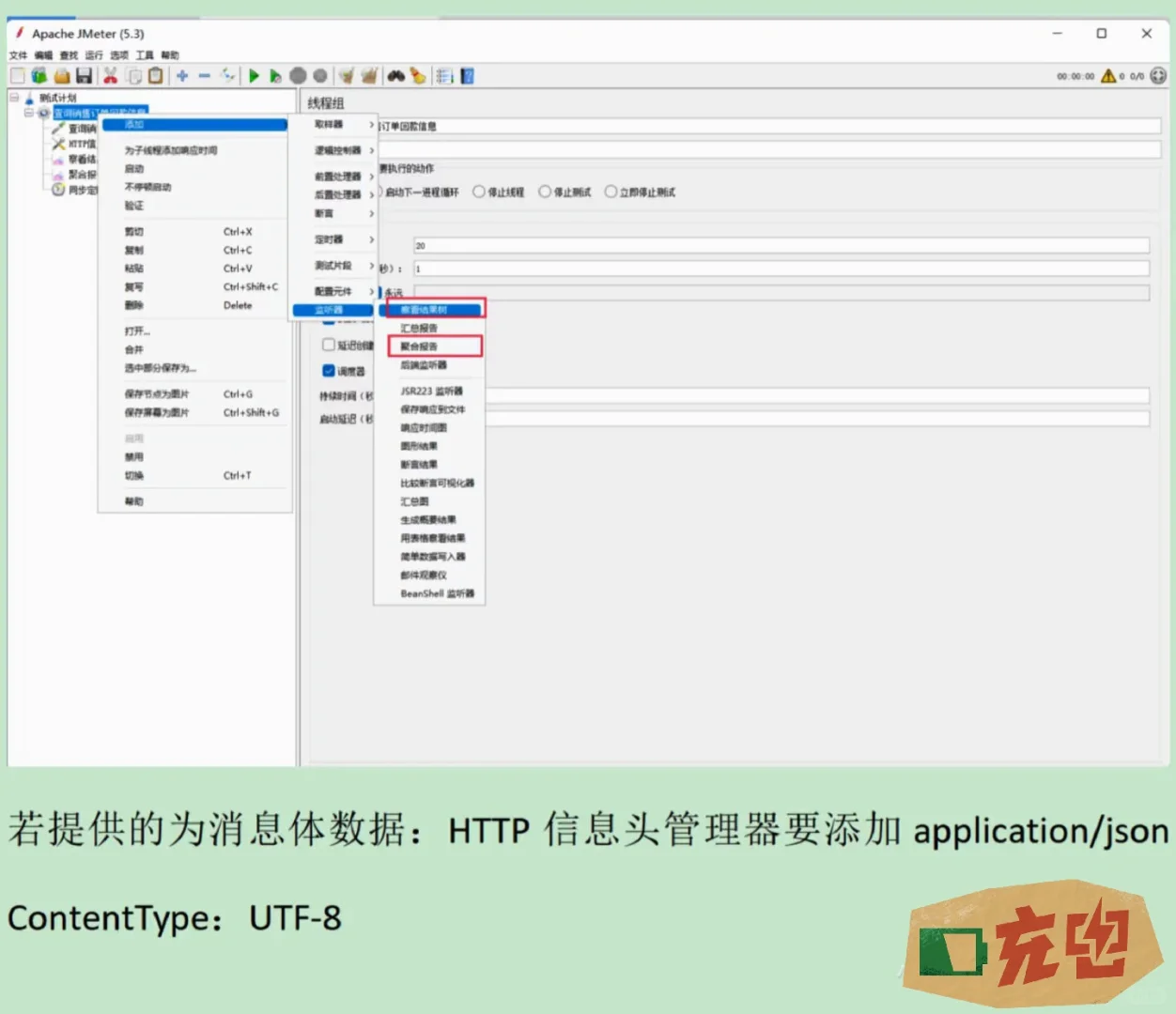Select the 同步定时器 clock tree node
The width and height of the screenshot is (1176, 1014).
[x=74, y=190]
